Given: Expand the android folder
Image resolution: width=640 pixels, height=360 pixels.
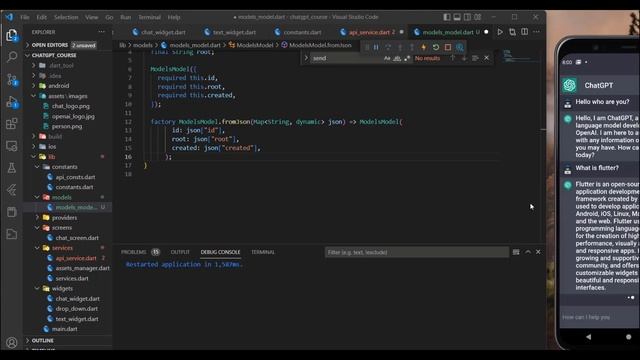Looking at the screenshot, I should coord(68,86).
